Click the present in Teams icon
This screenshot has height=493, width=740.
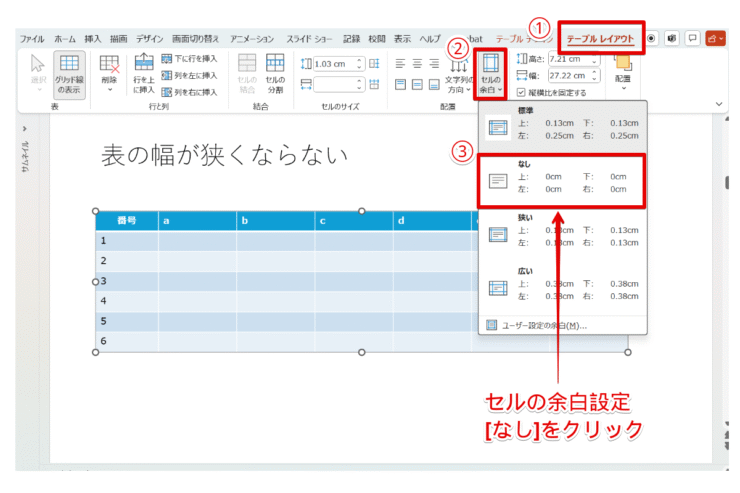(672, 39)
